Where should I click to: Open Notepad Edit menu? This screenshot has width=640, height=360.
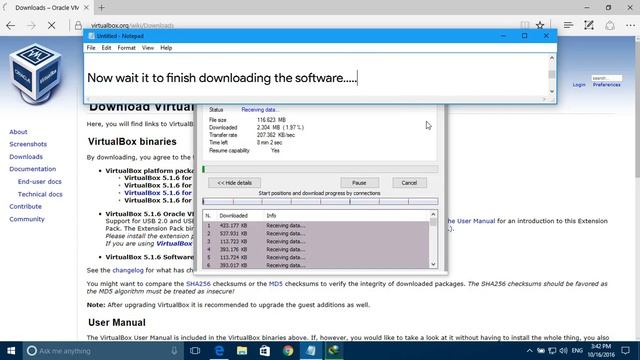(x=106, y=48)
